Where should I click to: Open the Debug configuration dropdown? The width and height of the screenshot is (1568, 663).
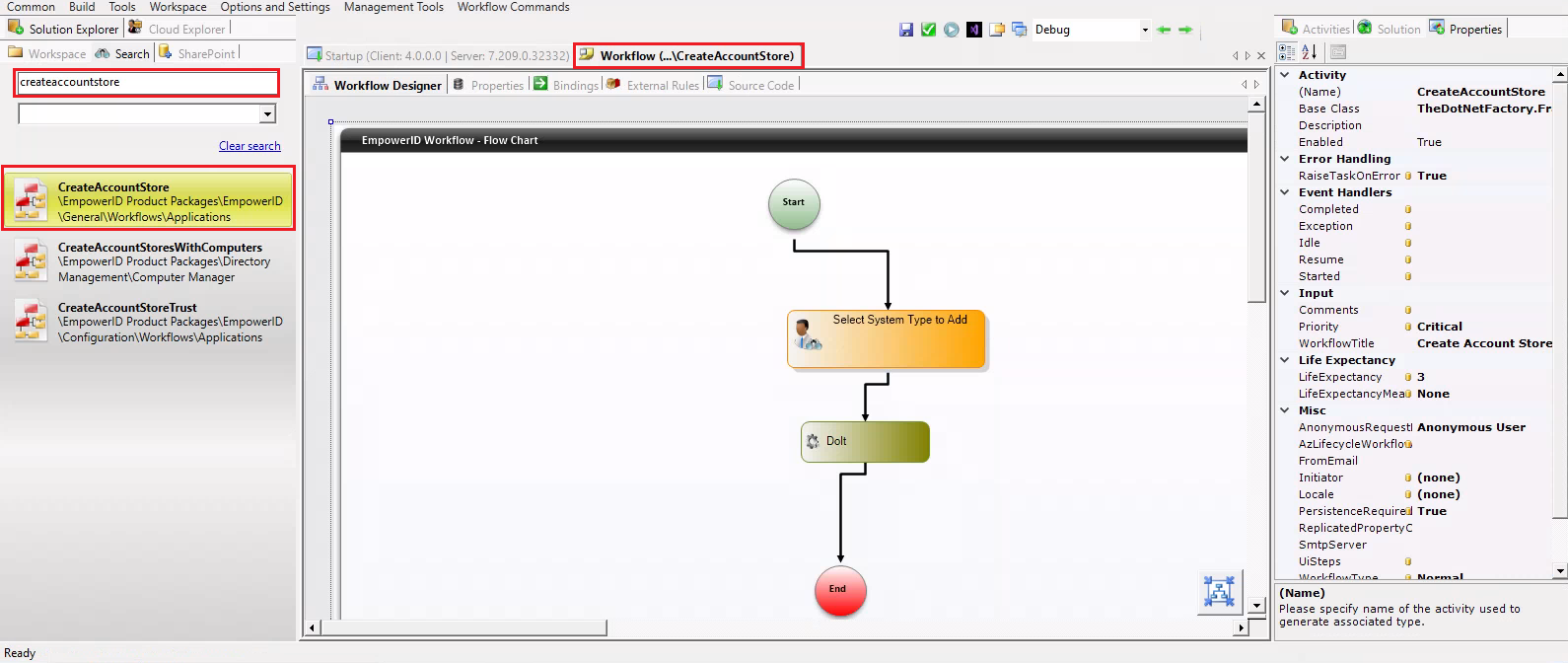pos(1145,30)
